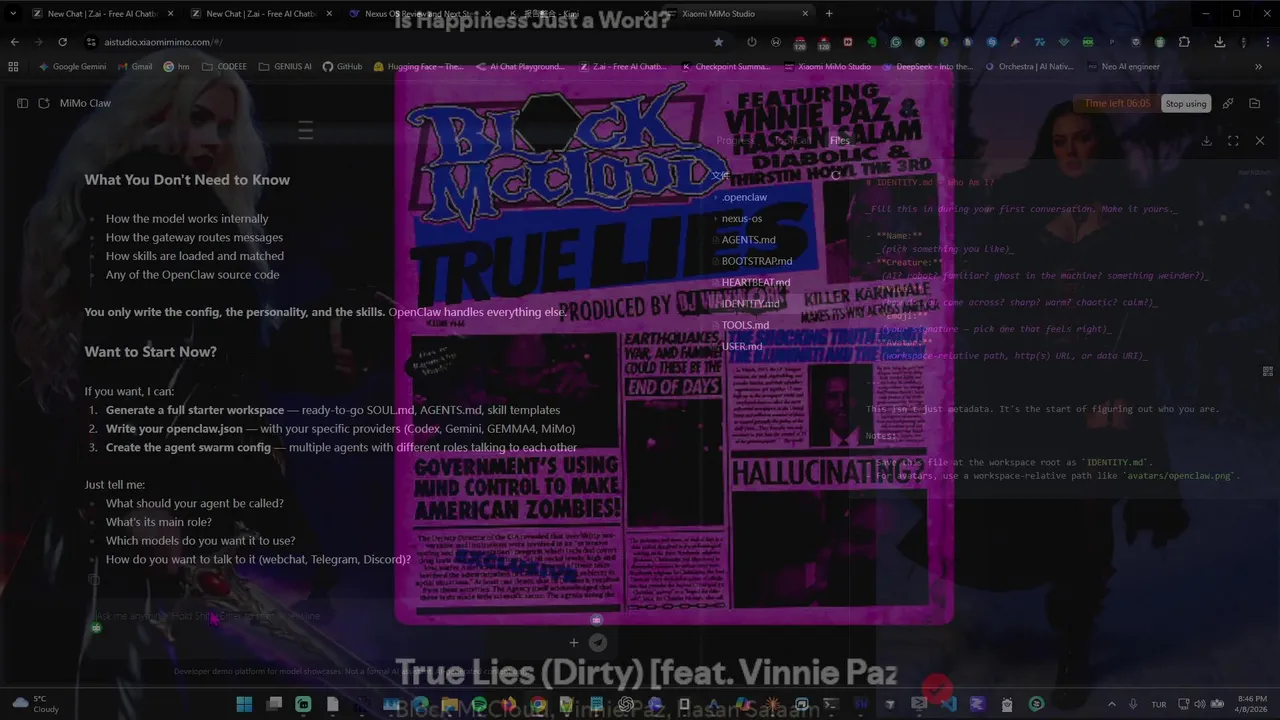Click the plus attach button below chat
This screenshot has width=1280, height=720.
coord(574,643)
